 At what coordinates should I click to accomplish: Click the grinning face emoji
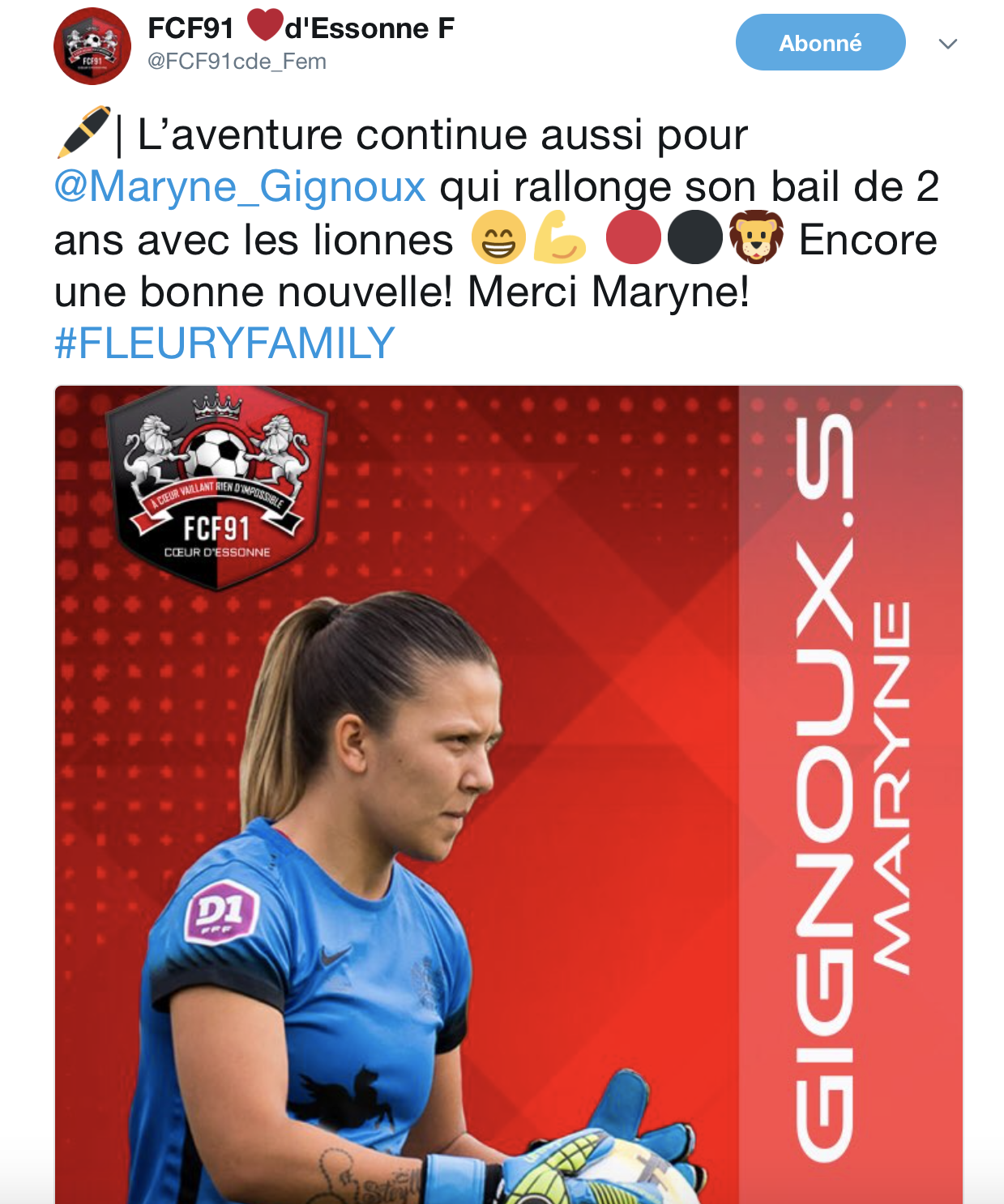point(498,237)
